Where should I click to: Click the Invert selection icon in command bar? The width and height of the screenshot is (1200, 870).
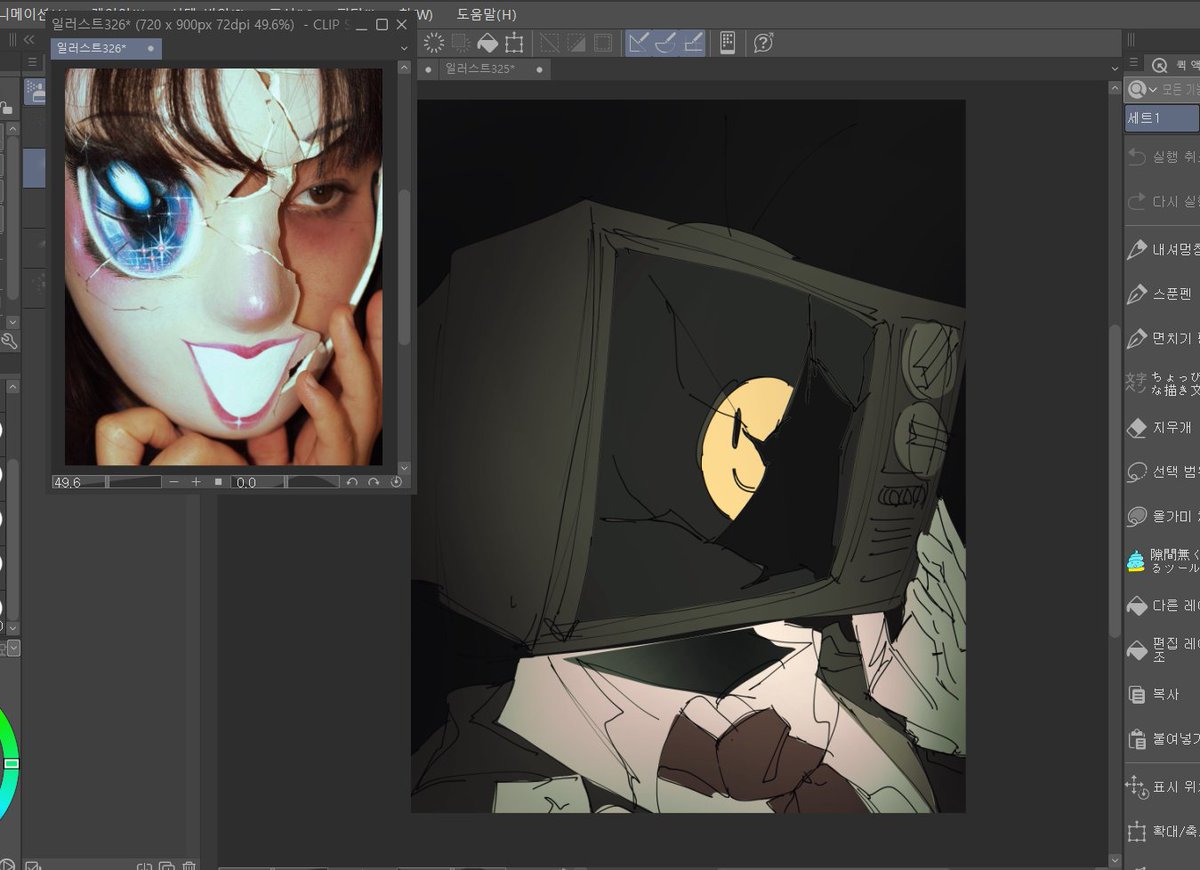point(577,43)
